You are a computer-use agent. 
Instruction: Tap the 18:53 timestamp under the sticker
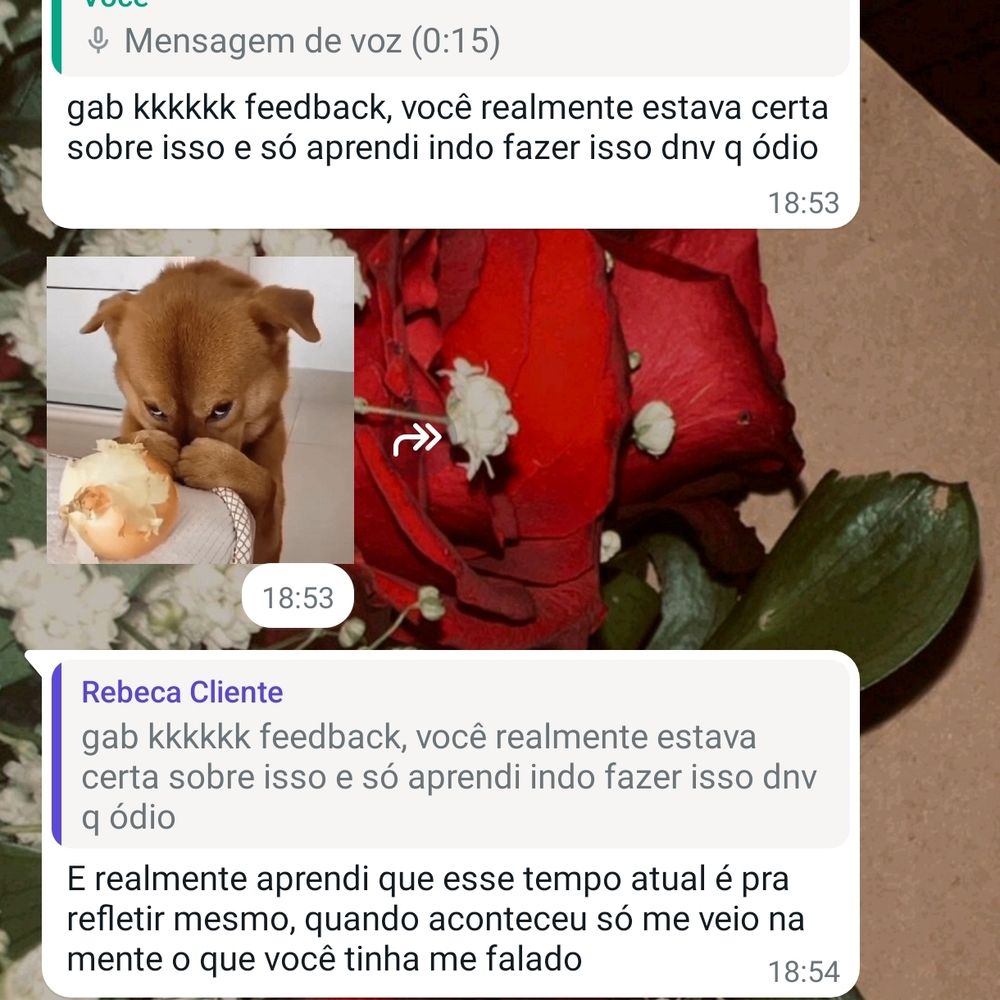(298, 598)
